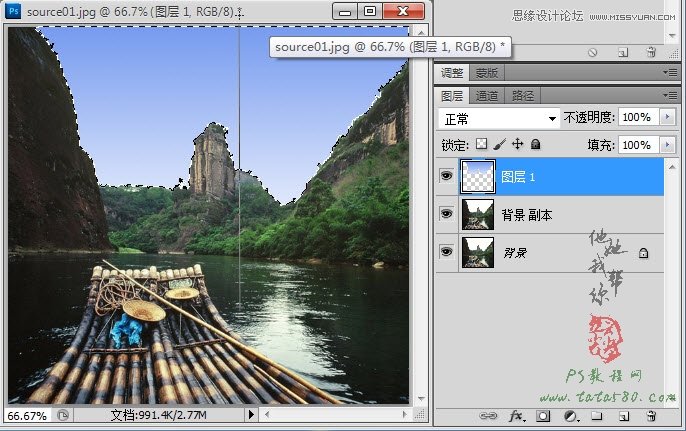Click canvas horizontal scrollbar left arrow

pyautogui.click(x=267, y=414)
